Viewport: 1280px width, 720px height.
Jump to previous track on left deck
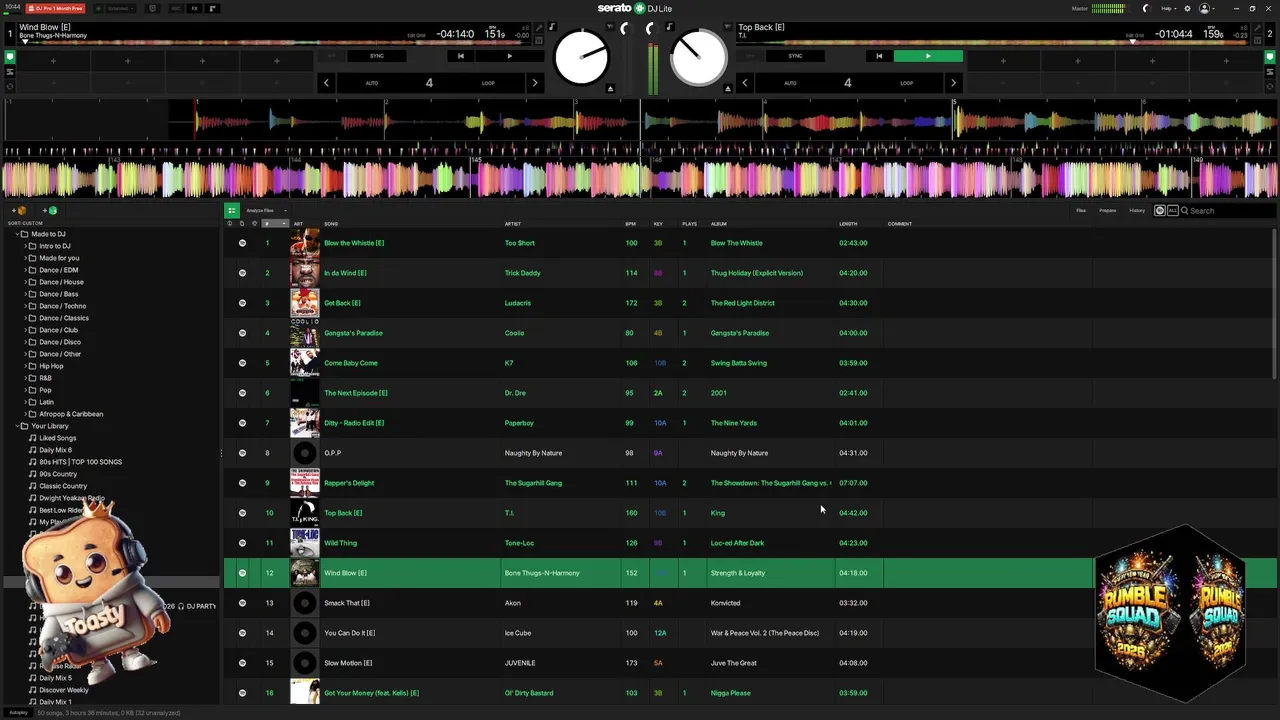(x=460, y=56)
